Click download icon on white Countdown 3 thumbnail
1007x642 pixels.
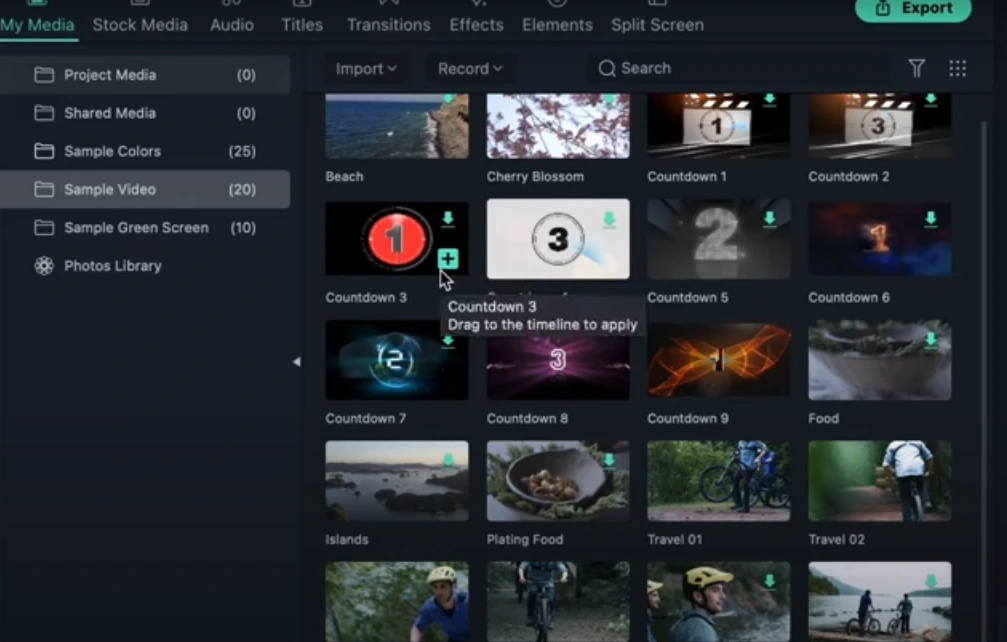click(x=609, y=220)
